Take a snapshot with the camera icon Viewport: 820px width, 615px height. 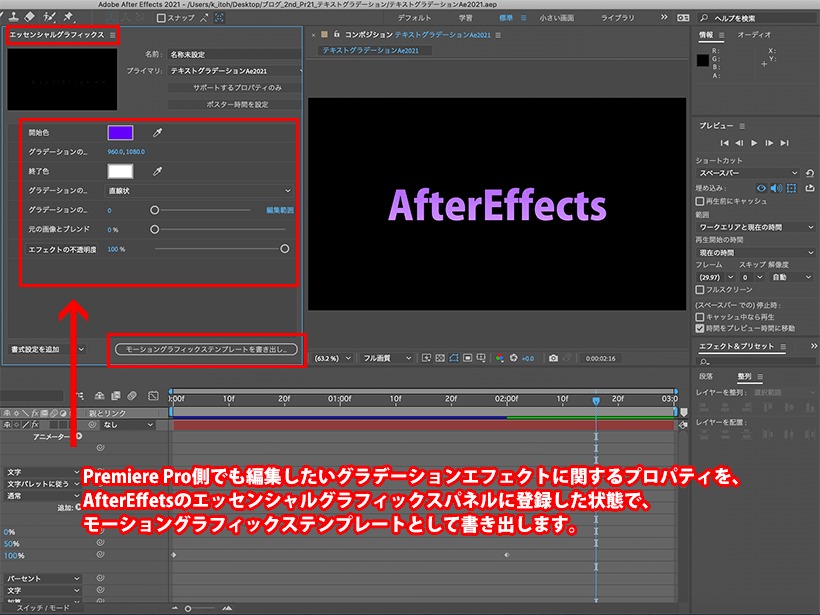(553, 358)
